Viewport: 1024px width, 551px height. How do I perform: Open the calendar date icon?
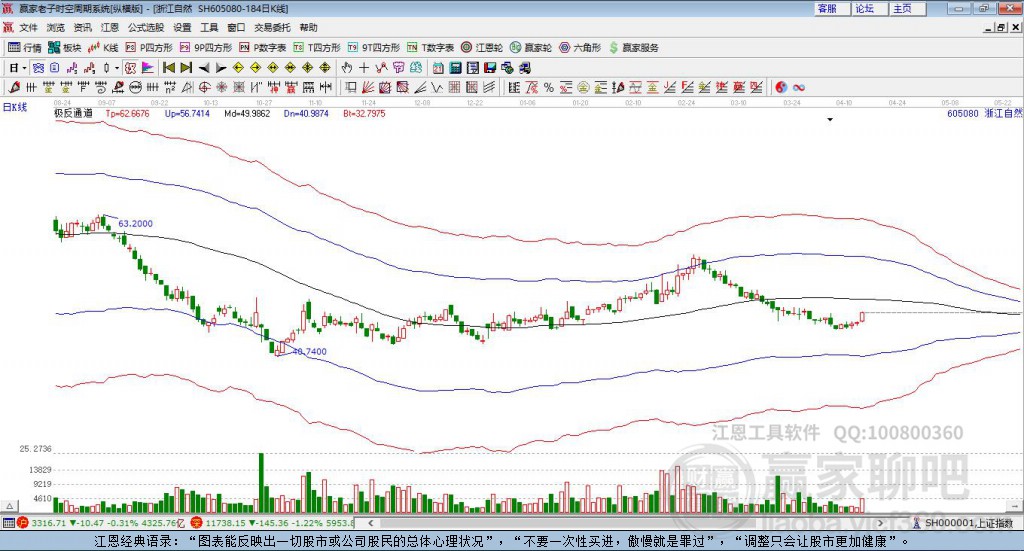(438, 68)
